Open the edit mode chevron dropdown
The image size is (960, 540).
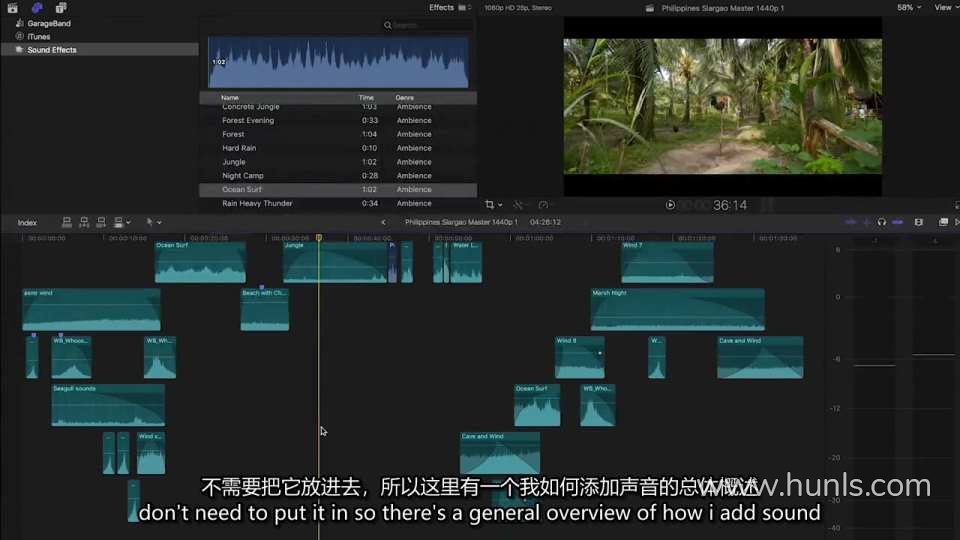[x=129, y=223]
